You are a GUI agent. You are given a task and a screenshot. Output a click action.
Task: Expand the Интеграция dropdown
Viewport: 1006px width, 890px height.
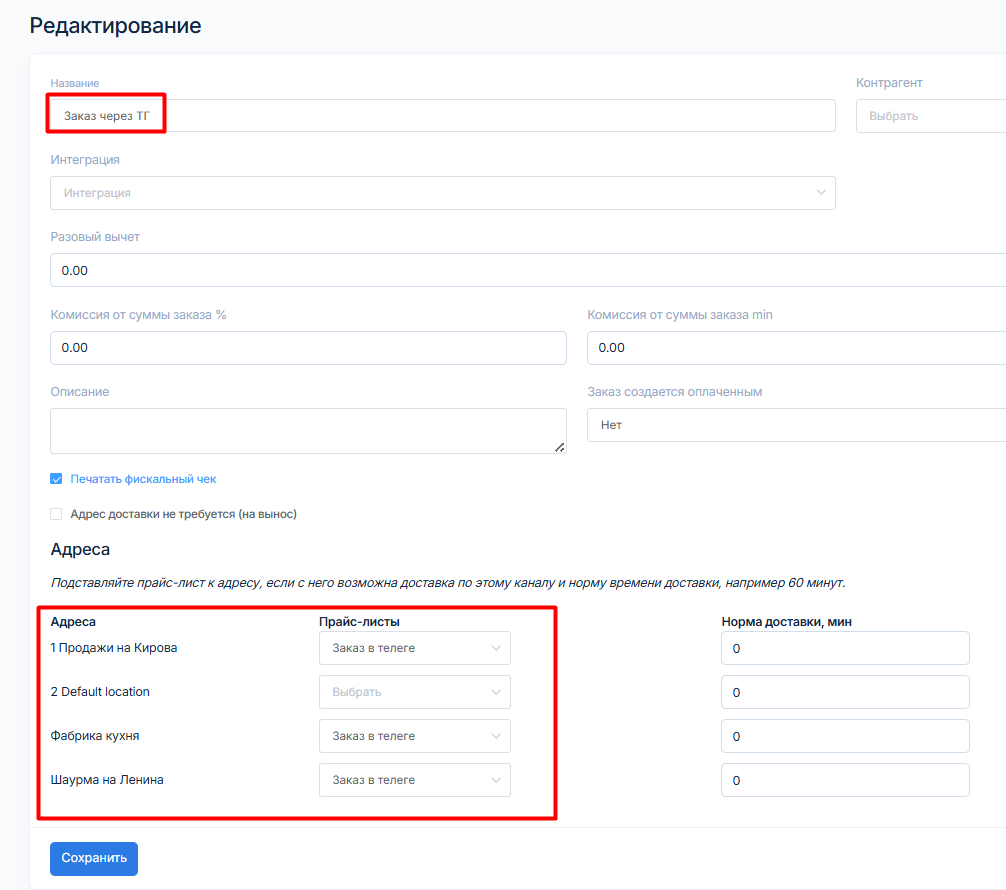point(442,193)
